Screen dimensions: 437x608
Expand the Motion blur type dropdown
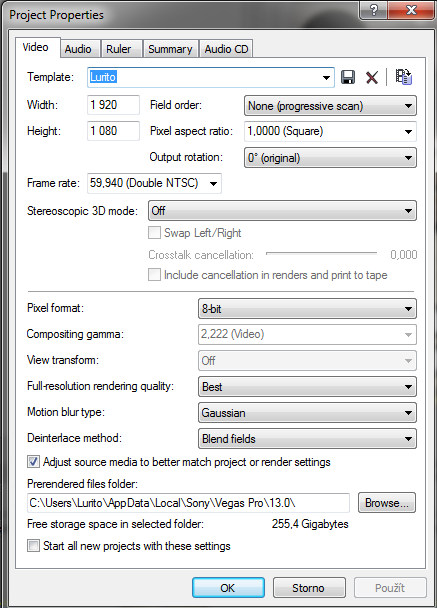pos(307,413)
